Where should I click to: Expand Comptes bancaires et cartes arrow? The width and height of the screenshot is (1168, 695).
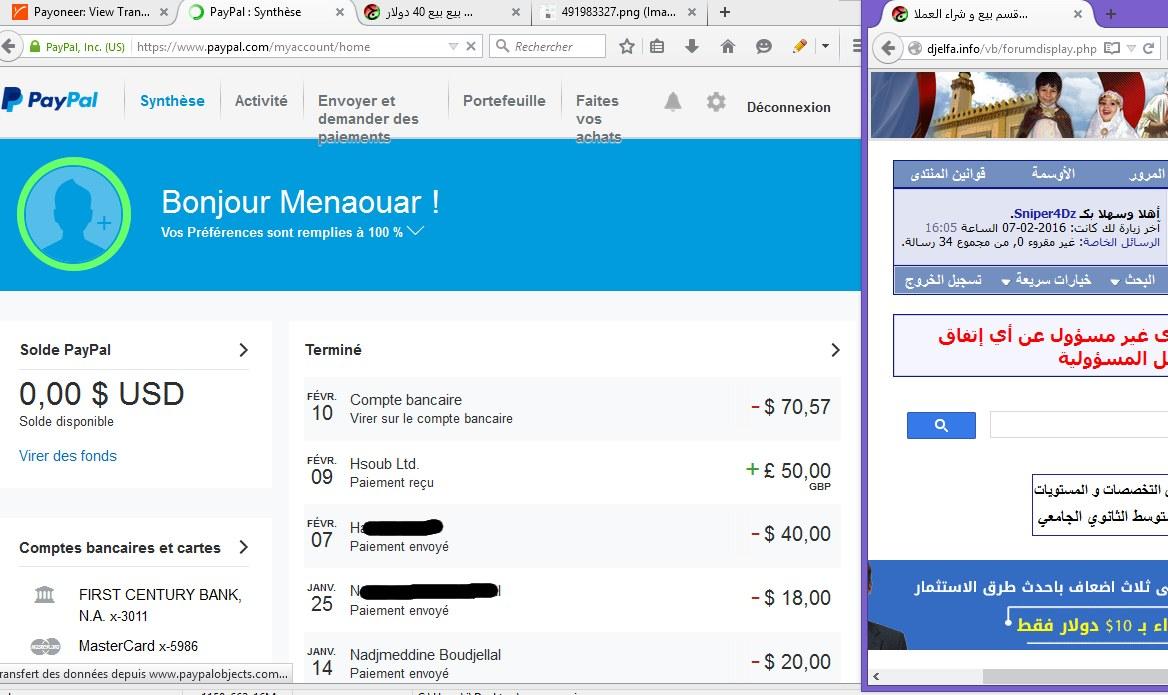(x=244, y=548)
